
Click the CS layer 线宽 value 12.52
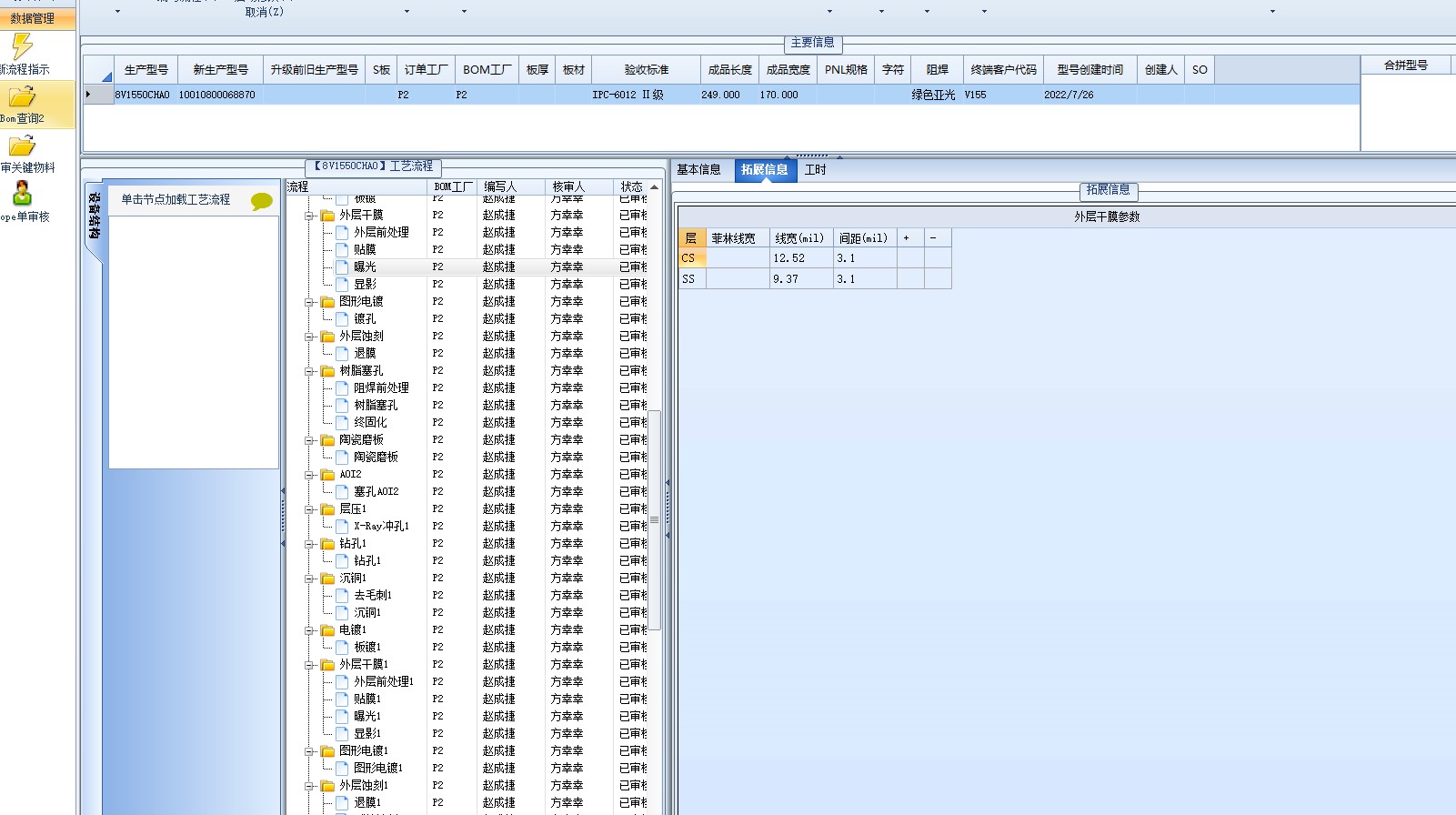[x=801, y=258]
